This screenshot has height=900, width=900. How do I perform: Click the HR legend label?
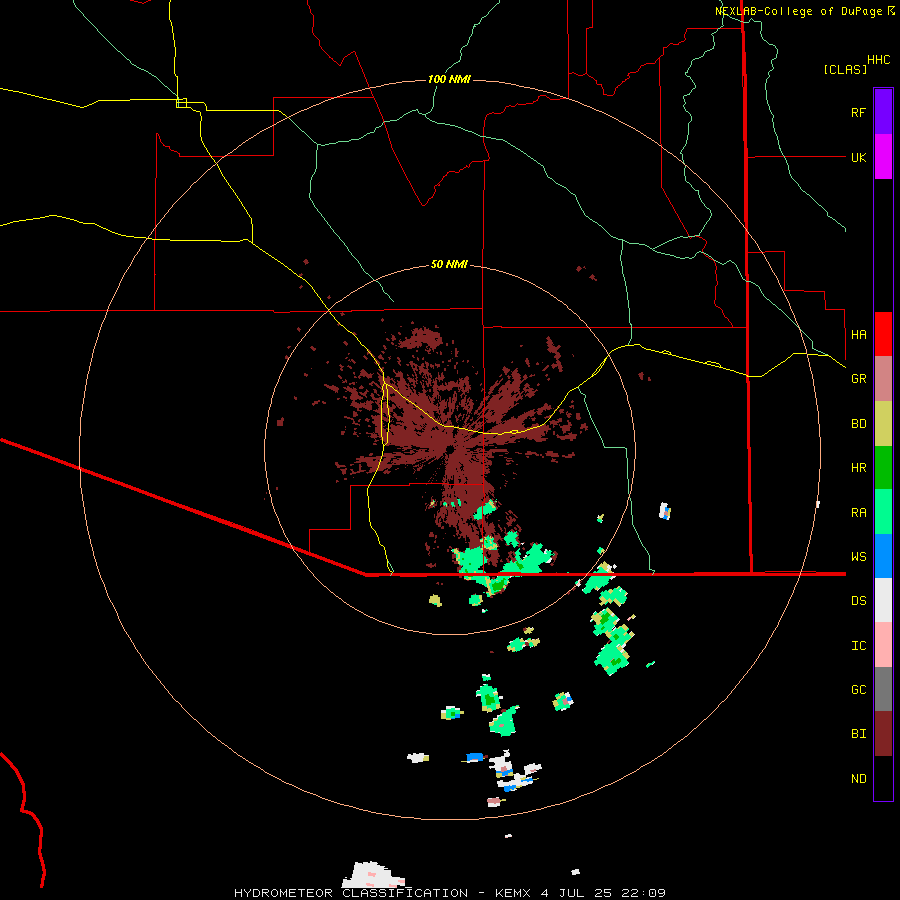tap(859, 468)
